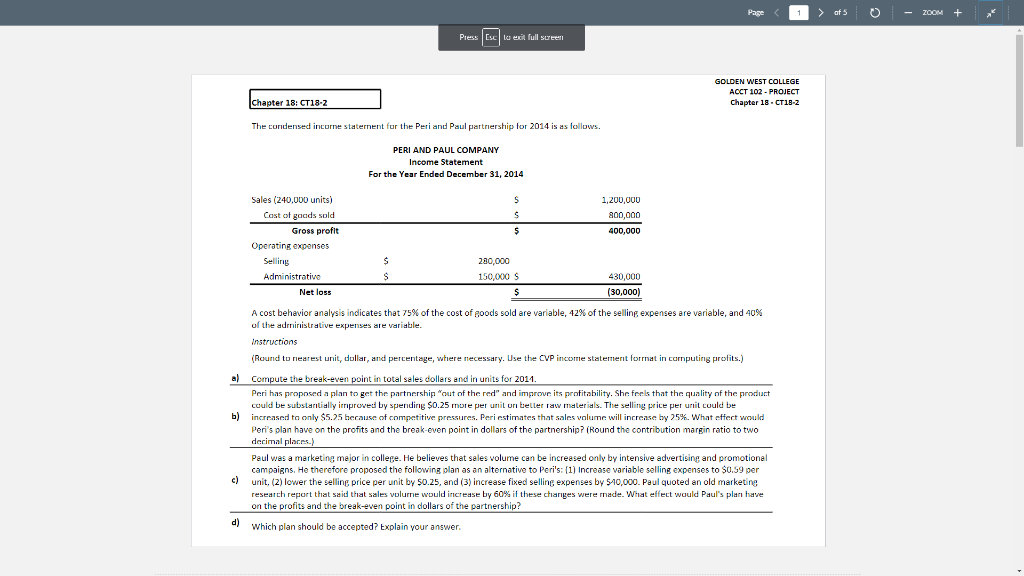
Task: Click the 150,000 administrative value
Action: [x=494, y=277]
